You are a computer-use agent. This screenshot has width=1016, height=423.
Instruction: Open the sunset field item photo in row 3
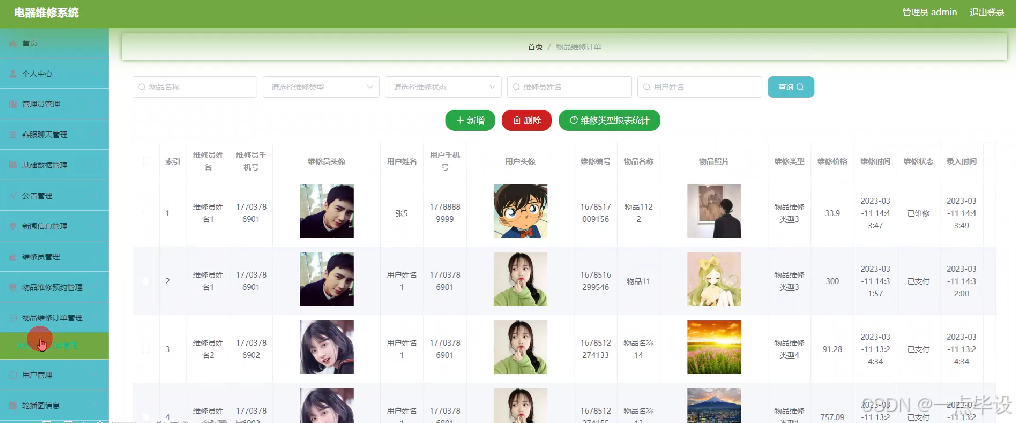(x=714, y=347)
